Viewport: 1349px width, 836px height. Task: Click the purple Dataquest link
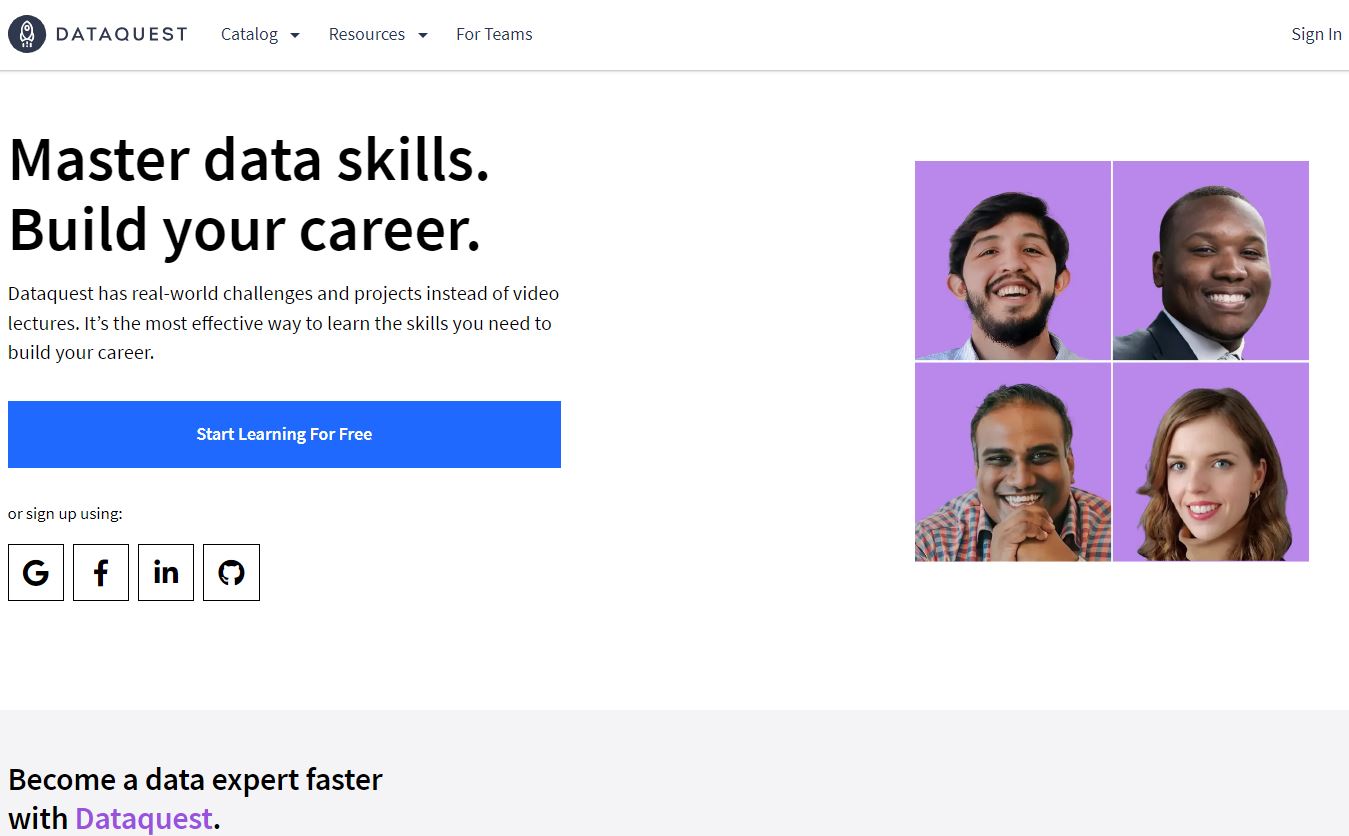144,818
